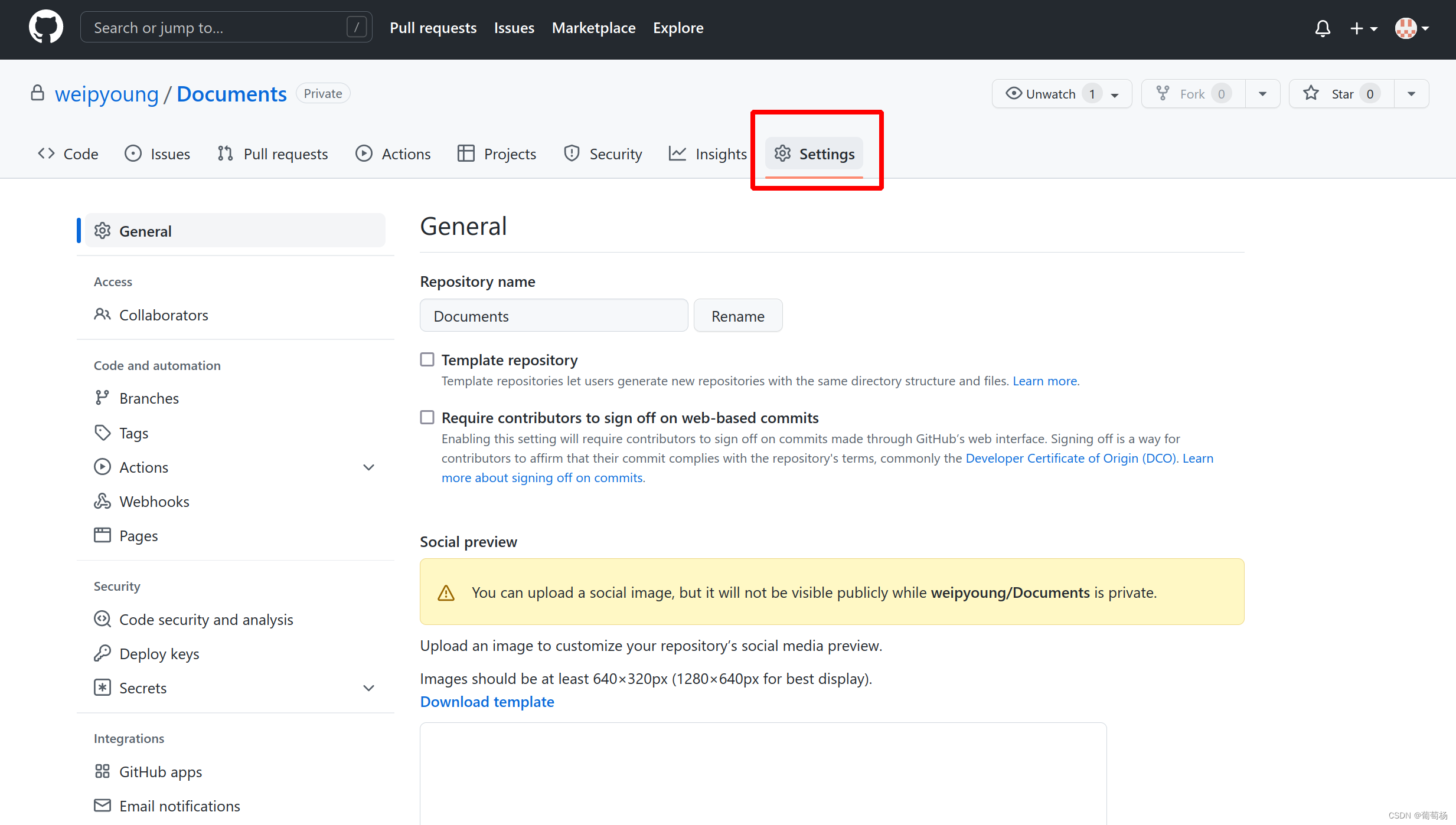The height and width of the screenshot is (825, 1456).
Task: Click the Webhooks sidebar icon
Action: pyautogui.click(x=102, y=502)
